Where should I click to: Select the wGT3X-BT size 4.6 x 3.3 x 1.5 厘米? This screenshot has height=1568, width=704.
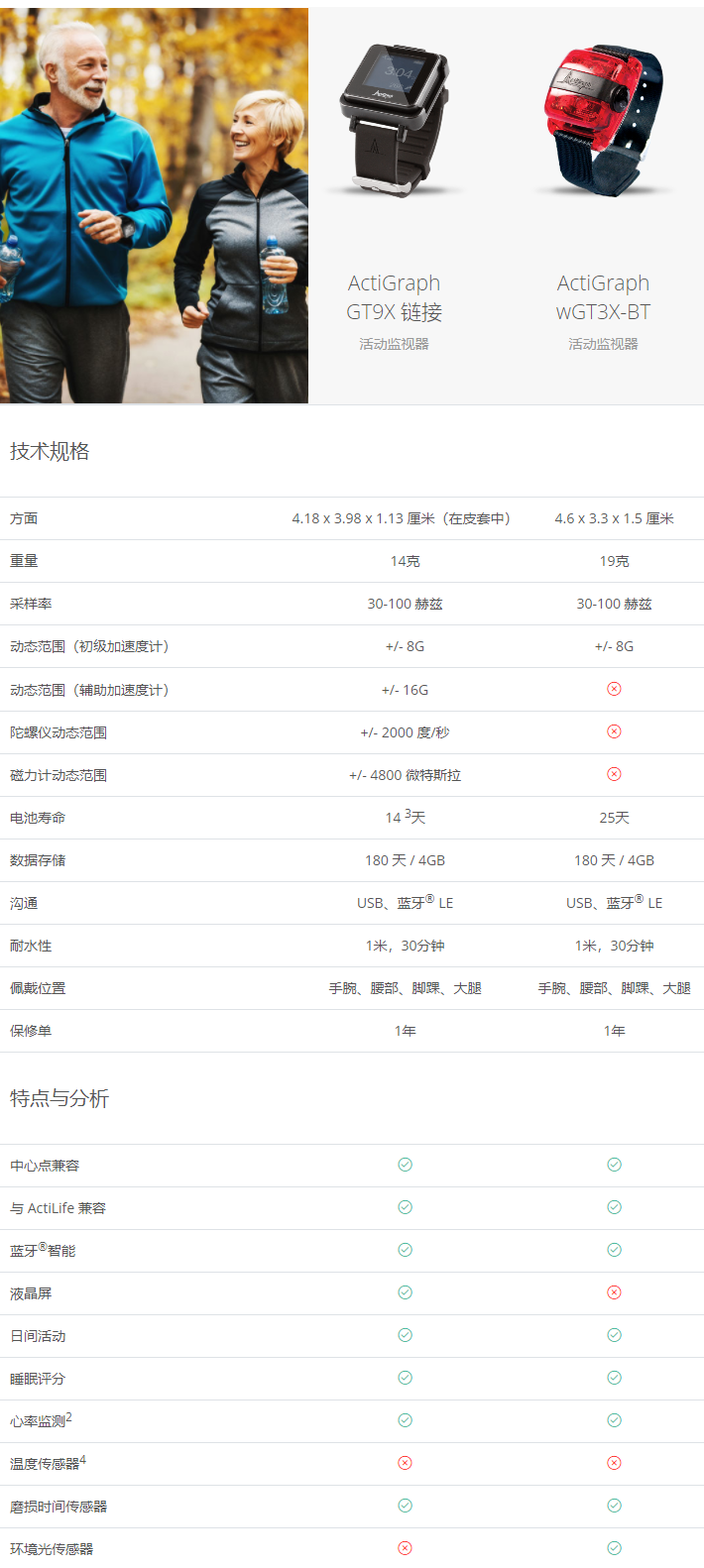coord(614,518)
